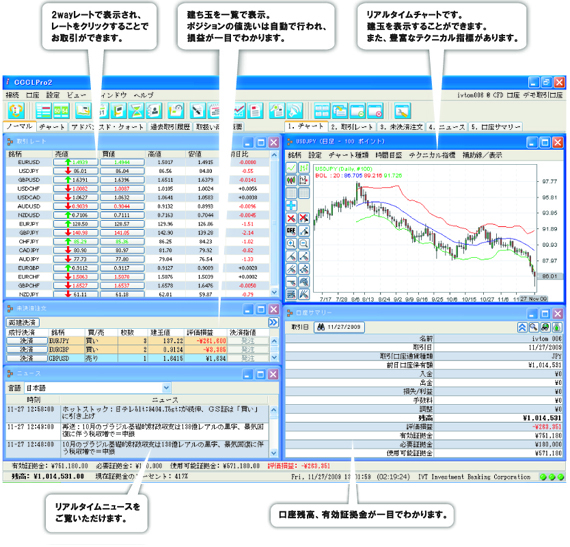Image resolution: width=570 pixels, height=547 pixels.
Task: Click the green two-panel quote board icon
Action: pyautogui.click(x=61, y=110)
